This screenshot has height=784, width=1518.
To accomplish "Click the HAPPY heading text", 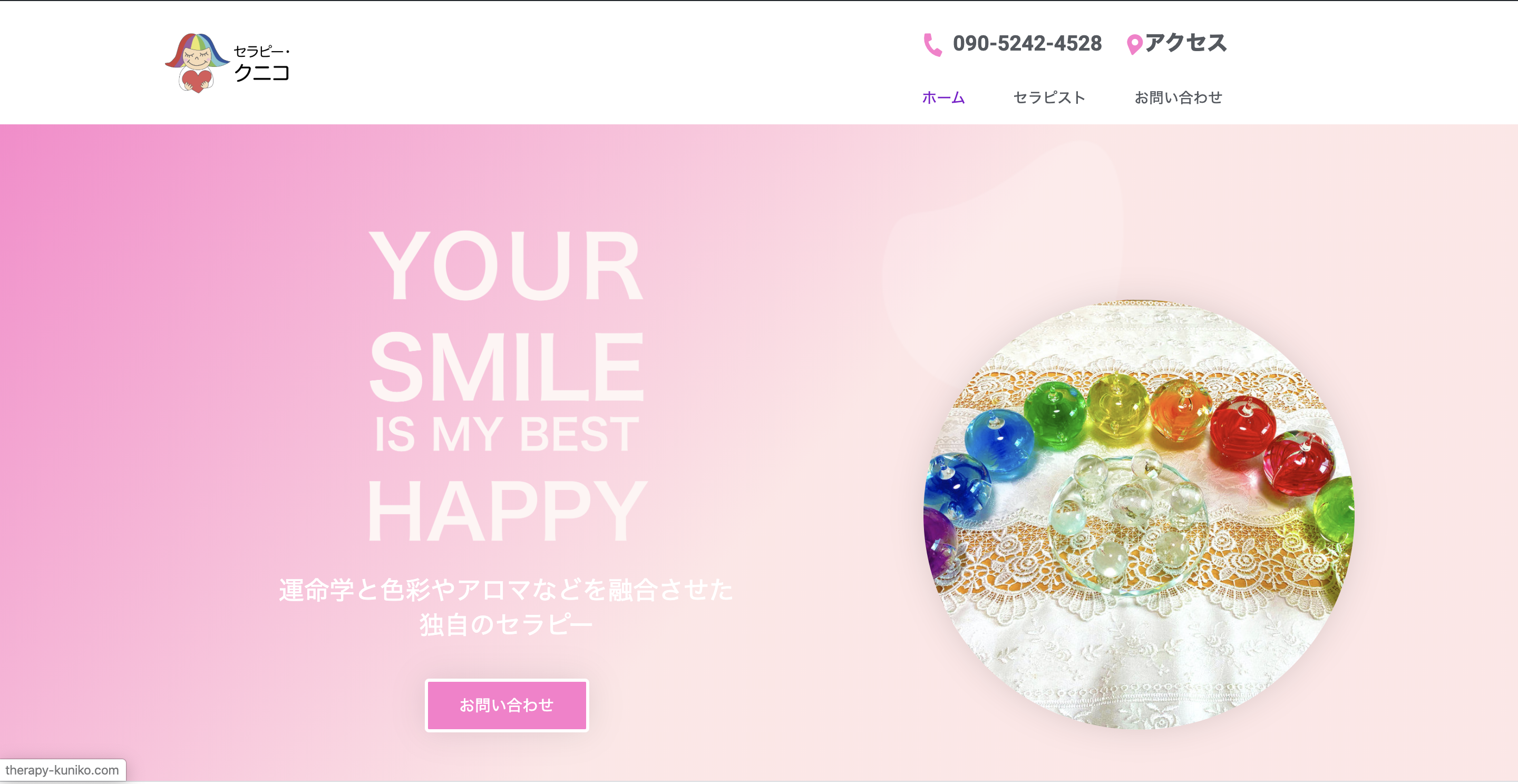I will [x=506, y=509].
